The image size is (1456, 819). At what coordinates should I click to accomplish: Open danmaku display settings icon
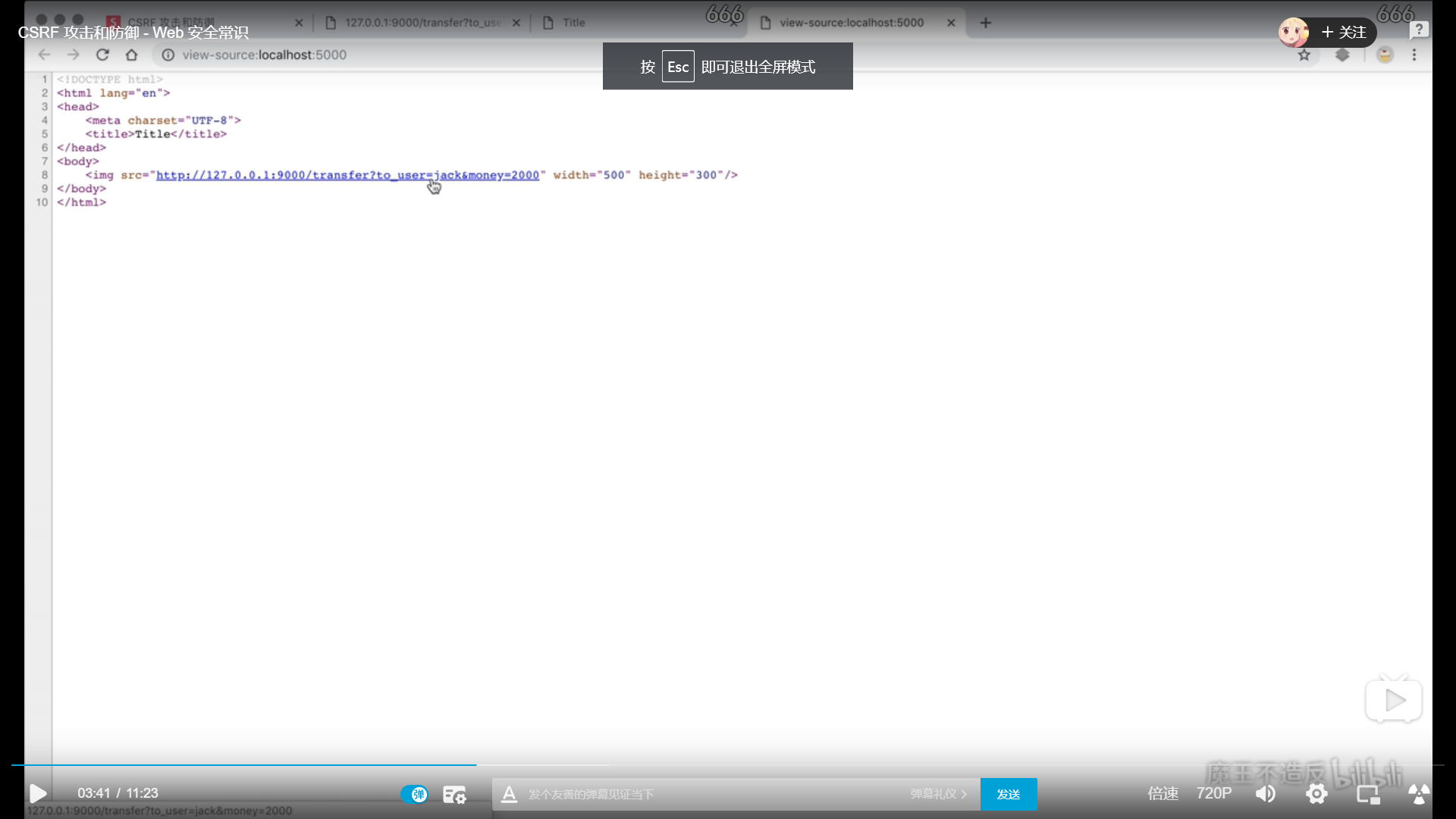click(x=454, y=794)
